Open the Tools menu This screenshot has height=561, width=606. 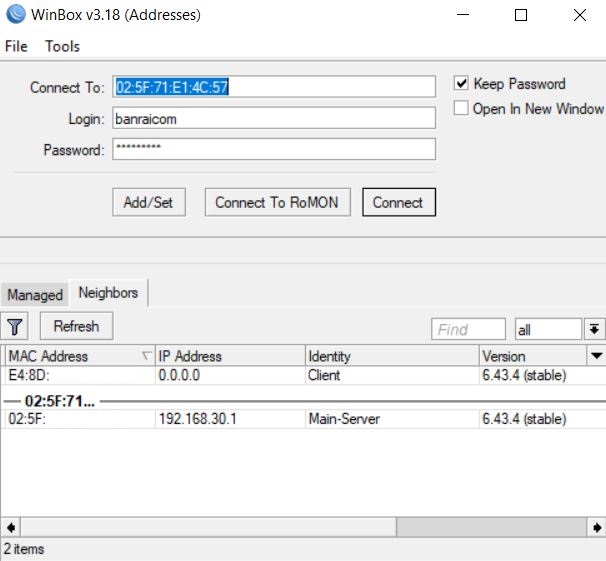[x=63, y=46]
